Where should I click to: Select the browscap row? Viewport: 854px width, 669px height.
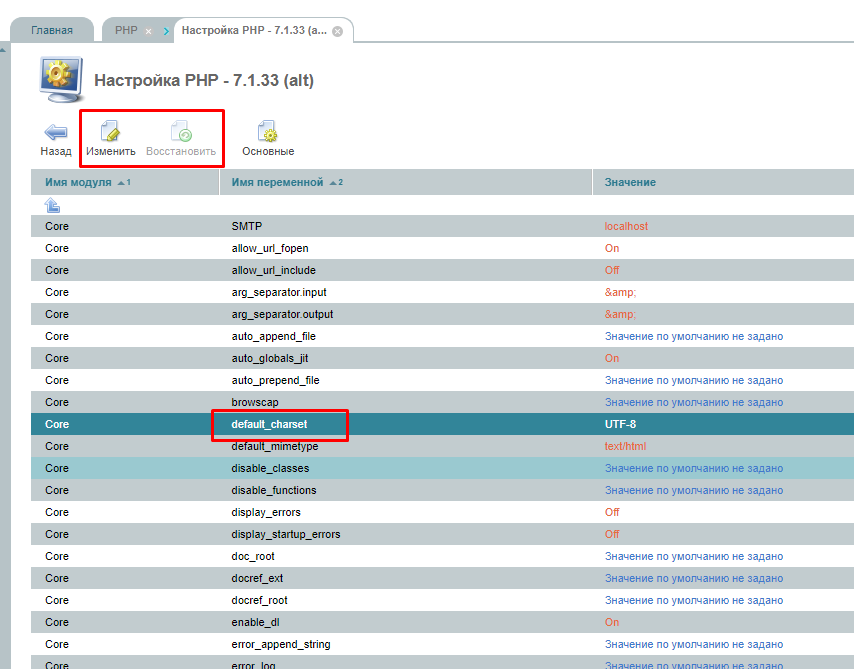coord(442,402)
